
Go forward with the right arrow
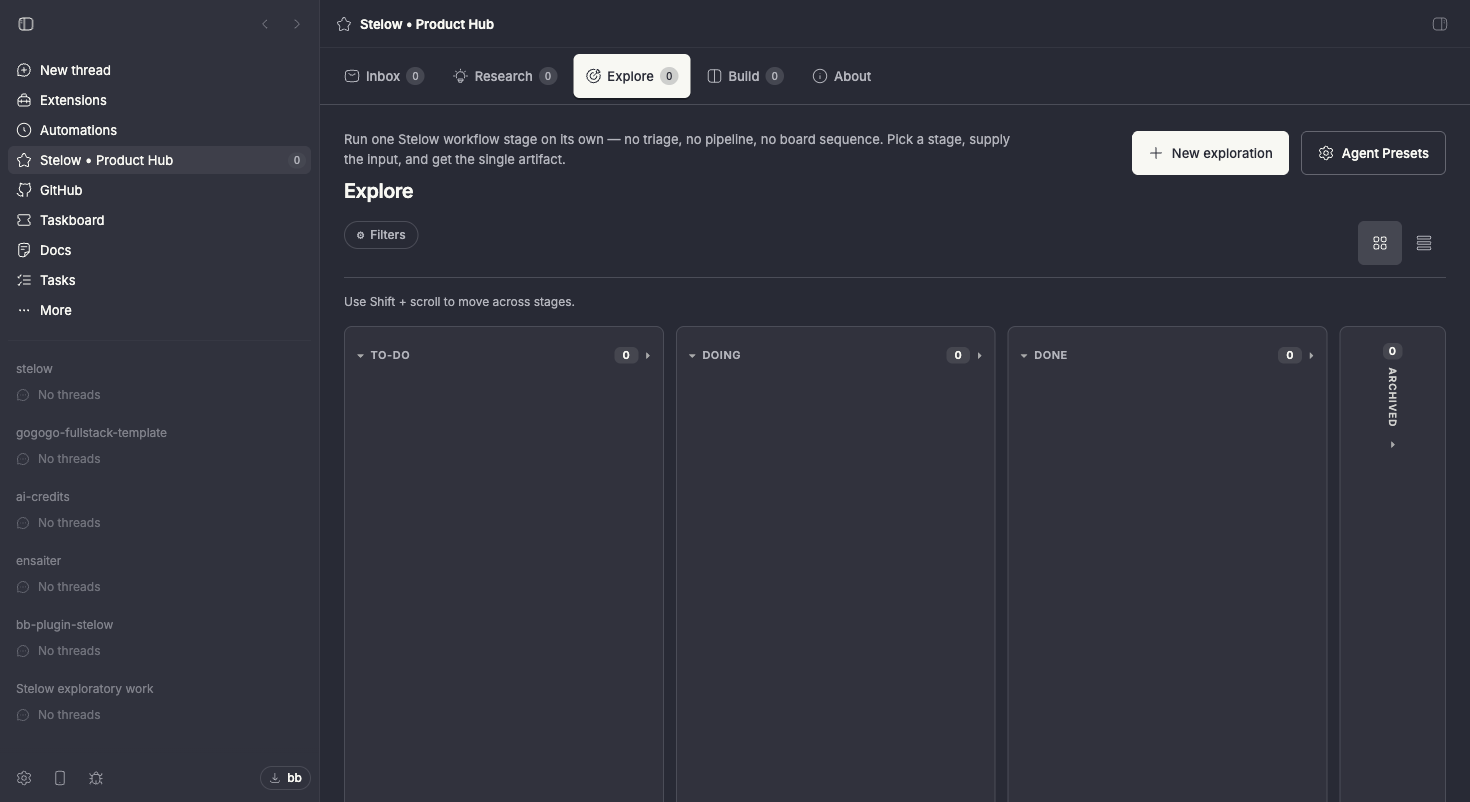tap(297, 24)
